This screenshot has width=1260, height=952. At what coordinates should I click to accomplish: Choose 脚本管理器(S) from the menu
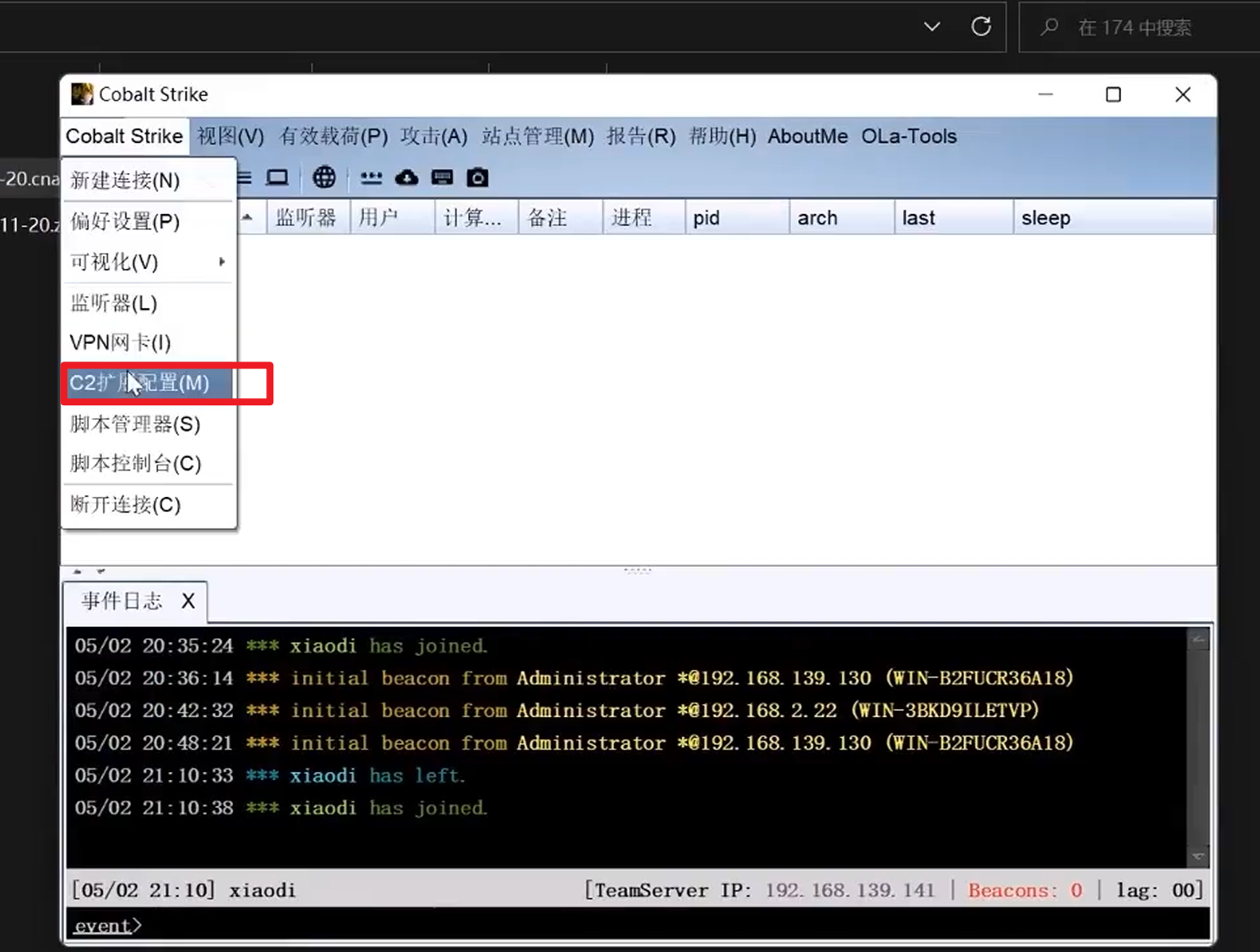coord(148,424)
